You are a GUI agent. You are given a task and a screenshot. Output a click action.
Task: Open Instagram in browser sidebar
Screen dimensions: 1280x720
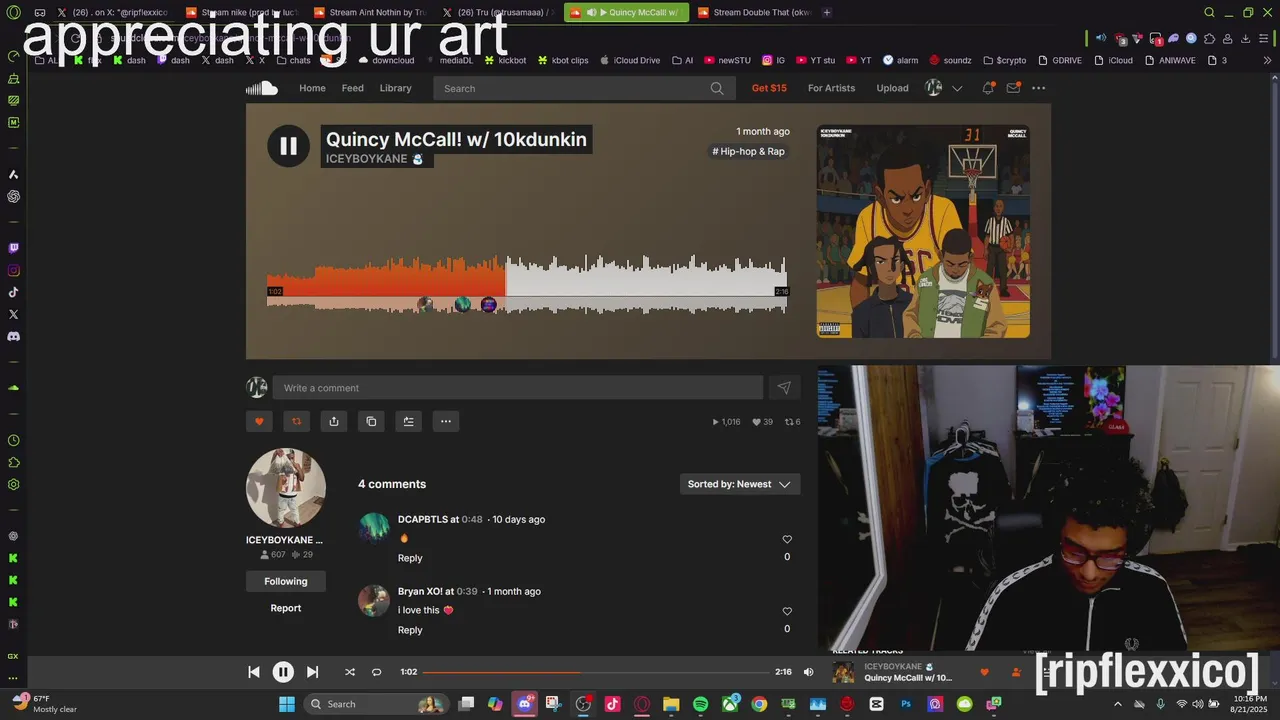[13, 270]
